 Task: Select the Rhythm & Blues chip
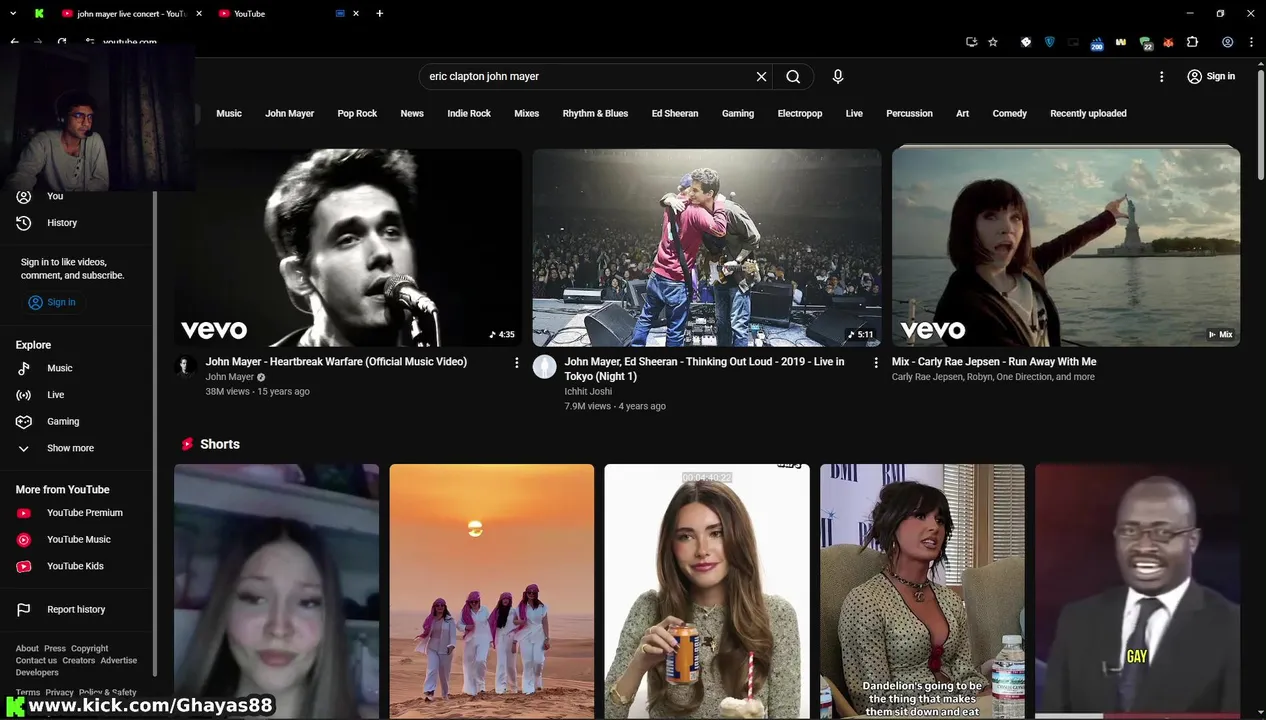[595, 114]
